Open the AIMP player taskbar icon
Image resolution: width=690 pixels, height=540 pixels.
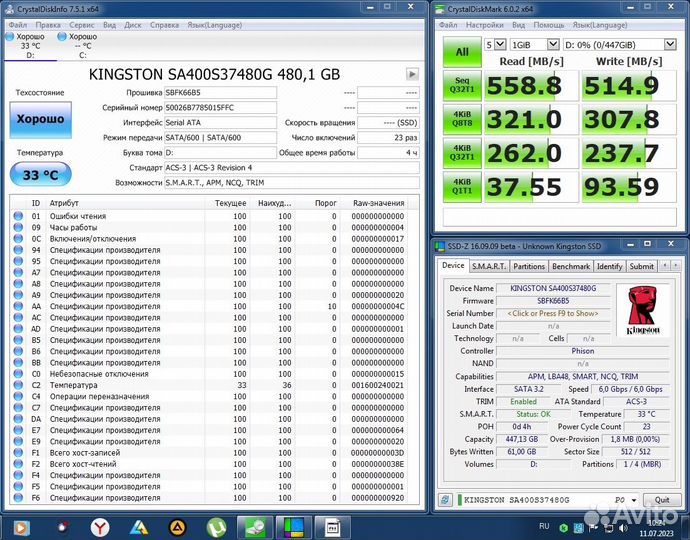click(178, 527)
